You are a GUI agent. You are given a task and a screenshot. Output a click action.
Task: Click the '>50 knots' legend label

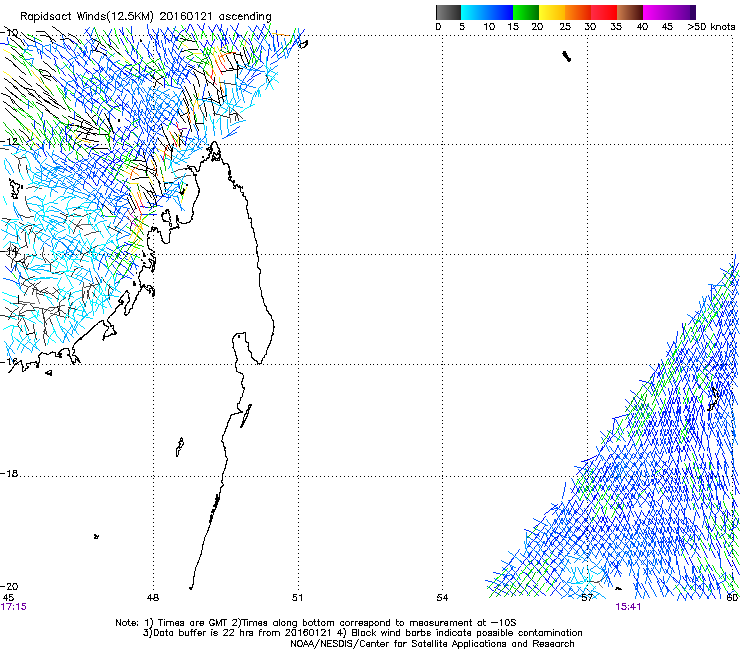coord(711,27)
